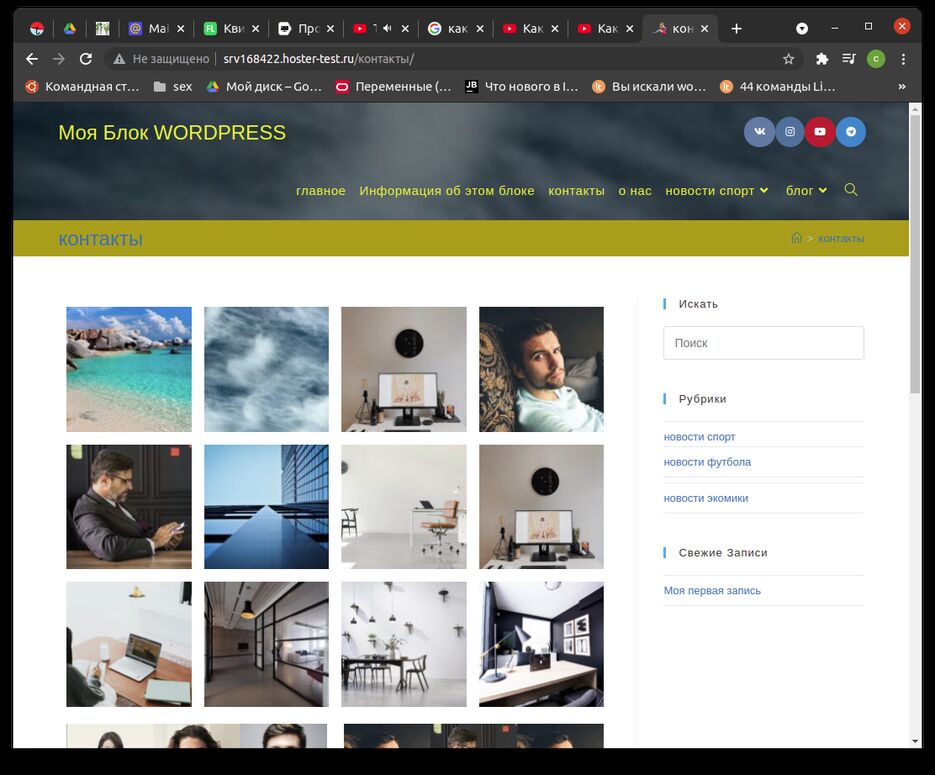This screenshot has height=775, width=935.
Task: Click the browser forward arrow
Action: coord(58,59)
